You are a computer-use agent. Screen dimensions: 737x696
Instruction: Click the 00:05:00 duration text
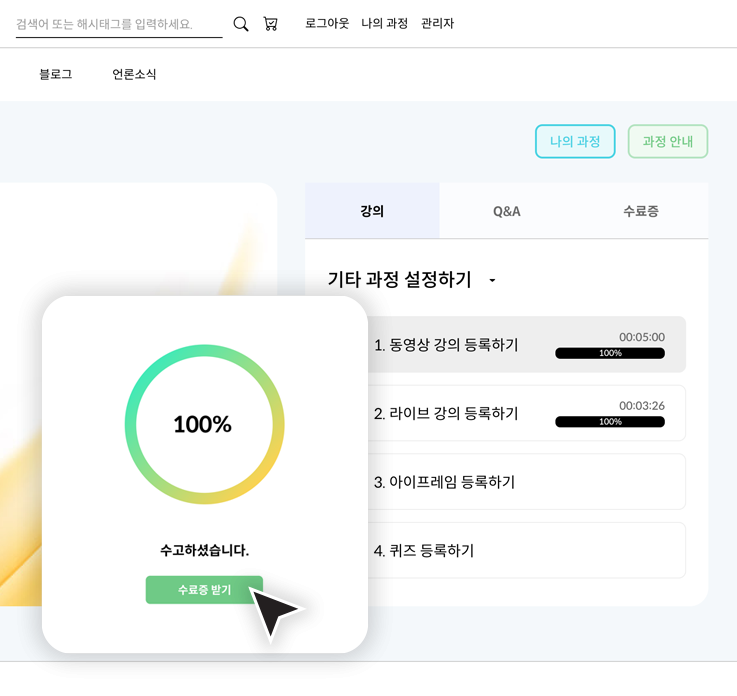point(642,336)
